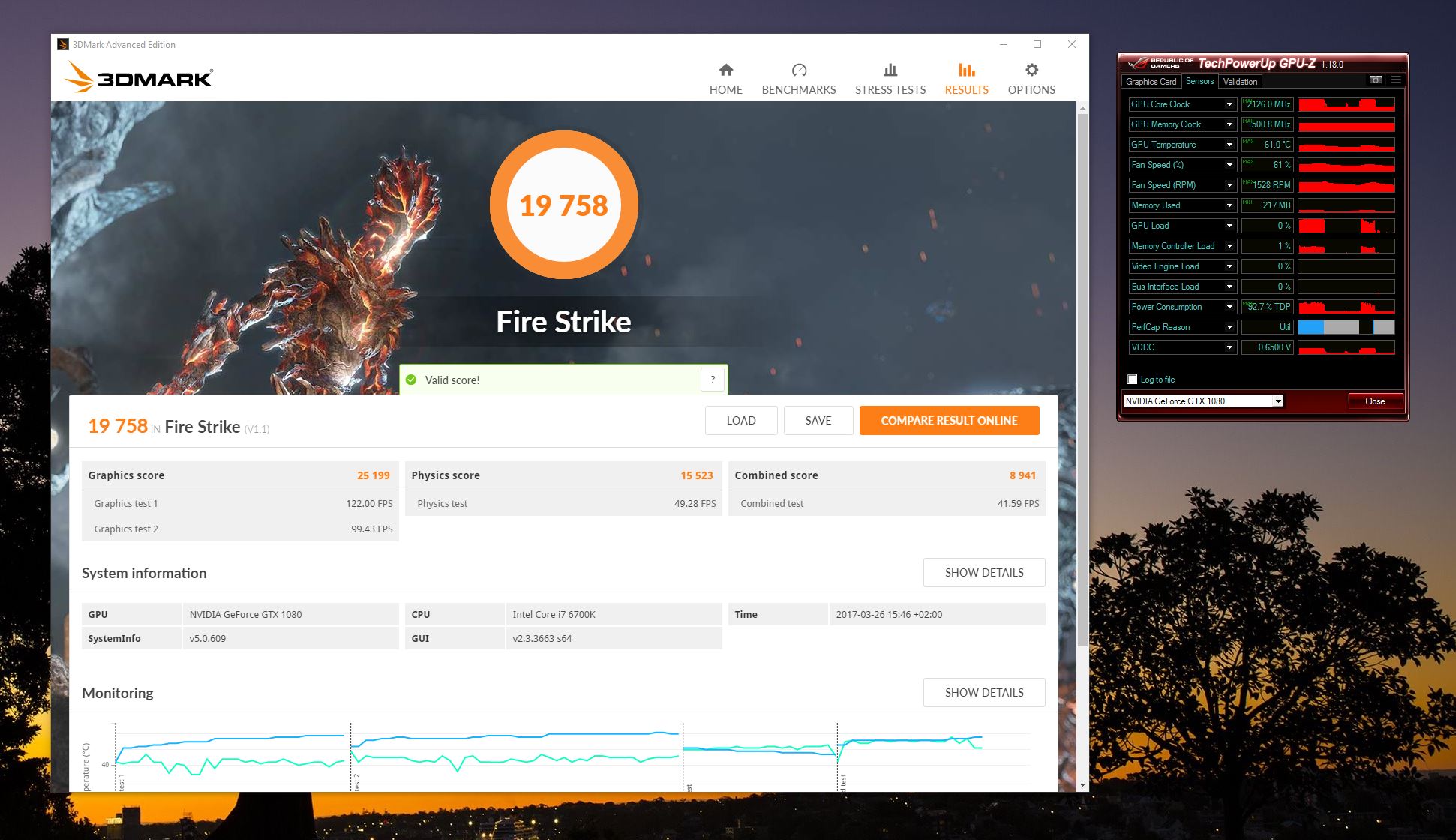Click the GPU-Z screenshot camera icon
The image size is (1456, 840).
[x=1375, y=79]
